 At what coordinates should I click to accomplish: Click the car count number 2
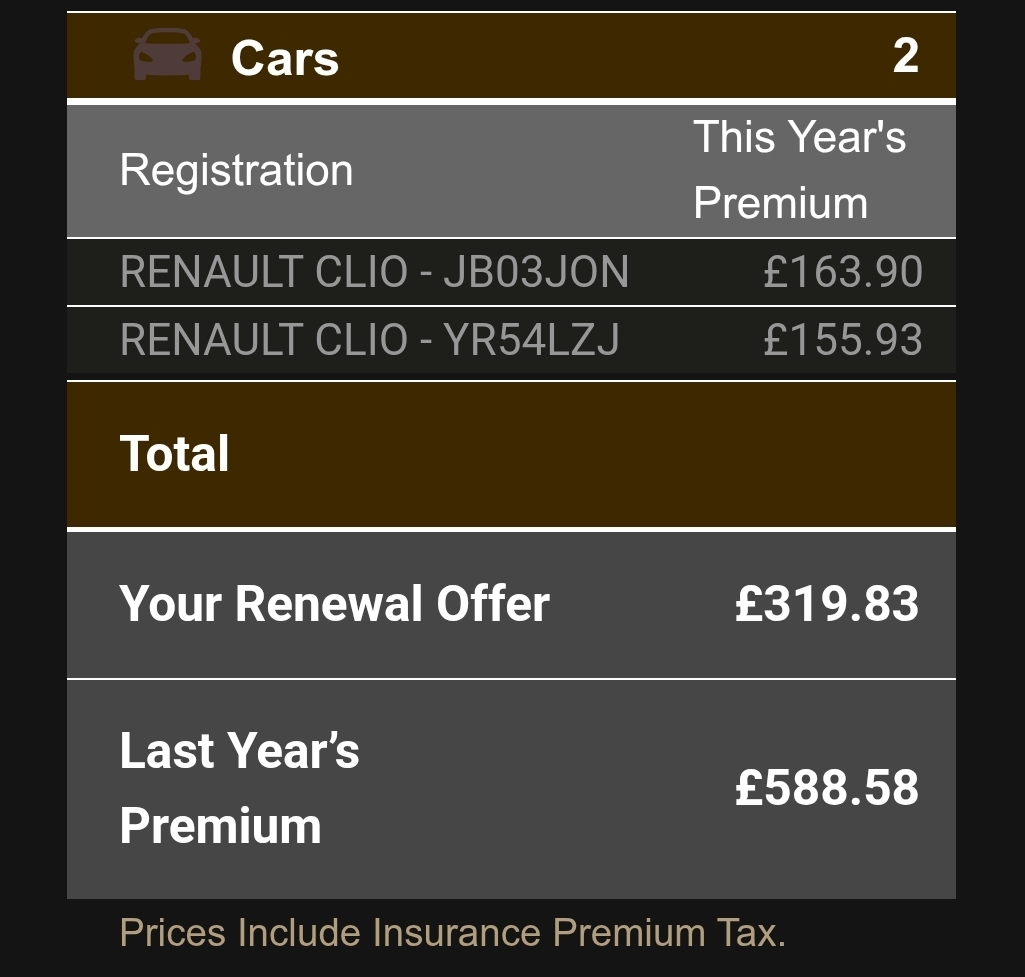point(906,56)
